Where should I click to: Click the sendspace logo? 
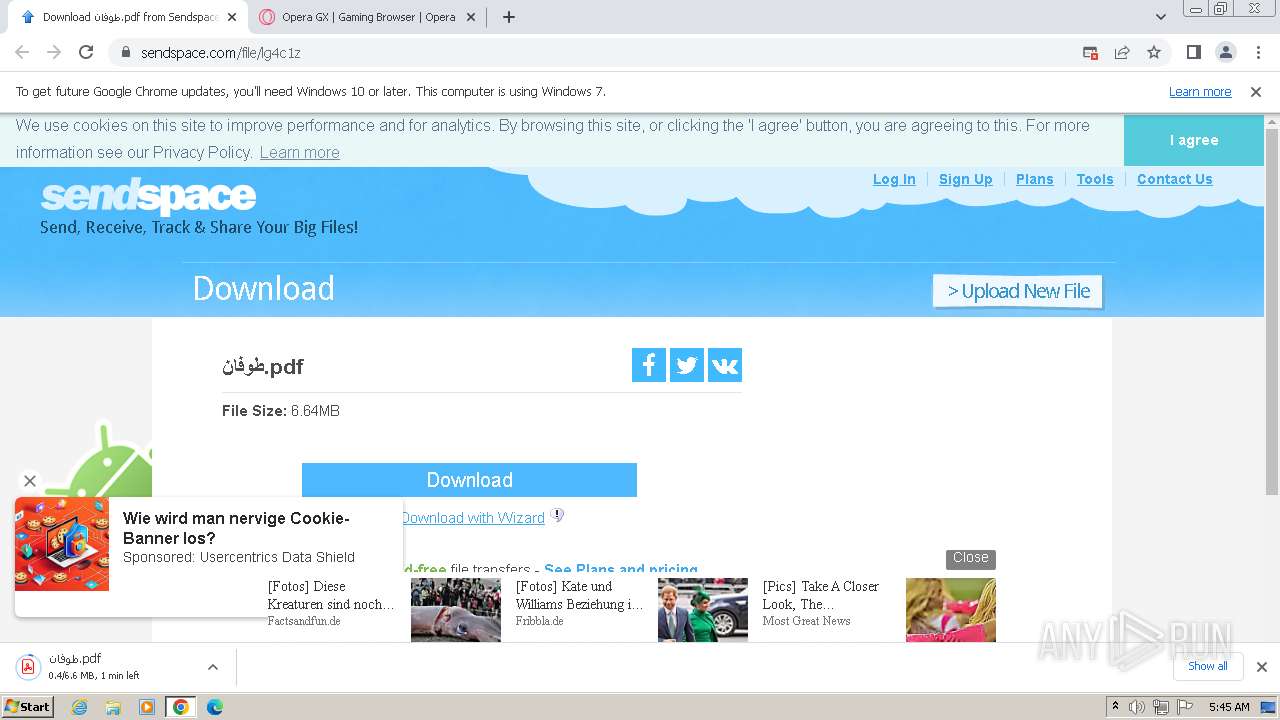pos(148,196)
